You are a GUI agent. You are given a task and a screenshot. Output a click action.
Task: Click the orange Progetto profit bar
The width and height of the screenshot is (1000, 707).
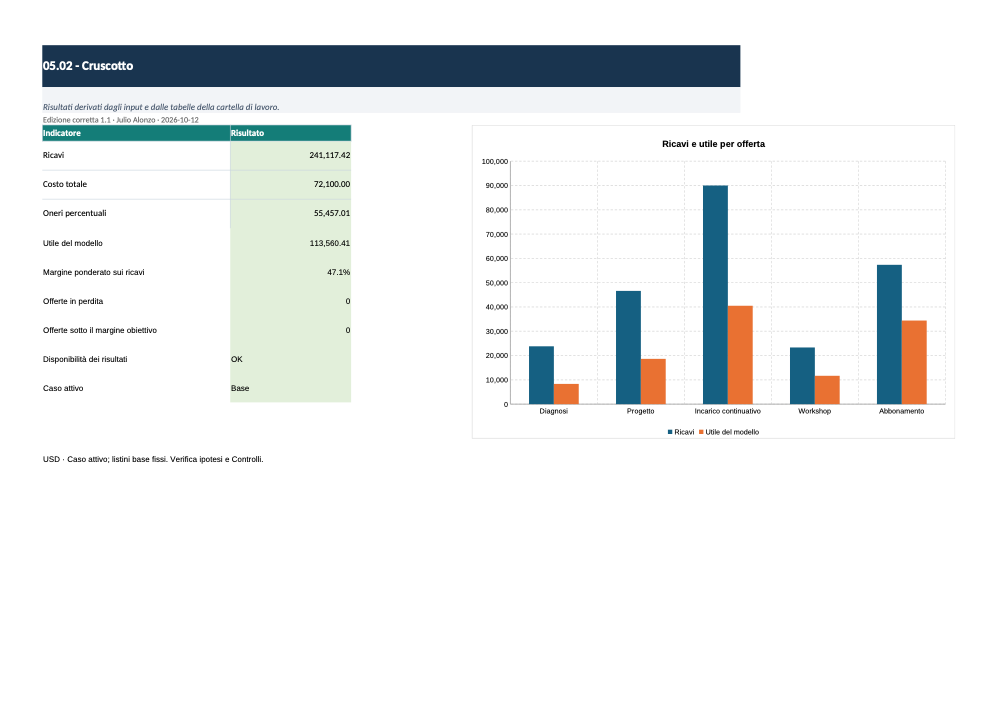tap(653, 381)
